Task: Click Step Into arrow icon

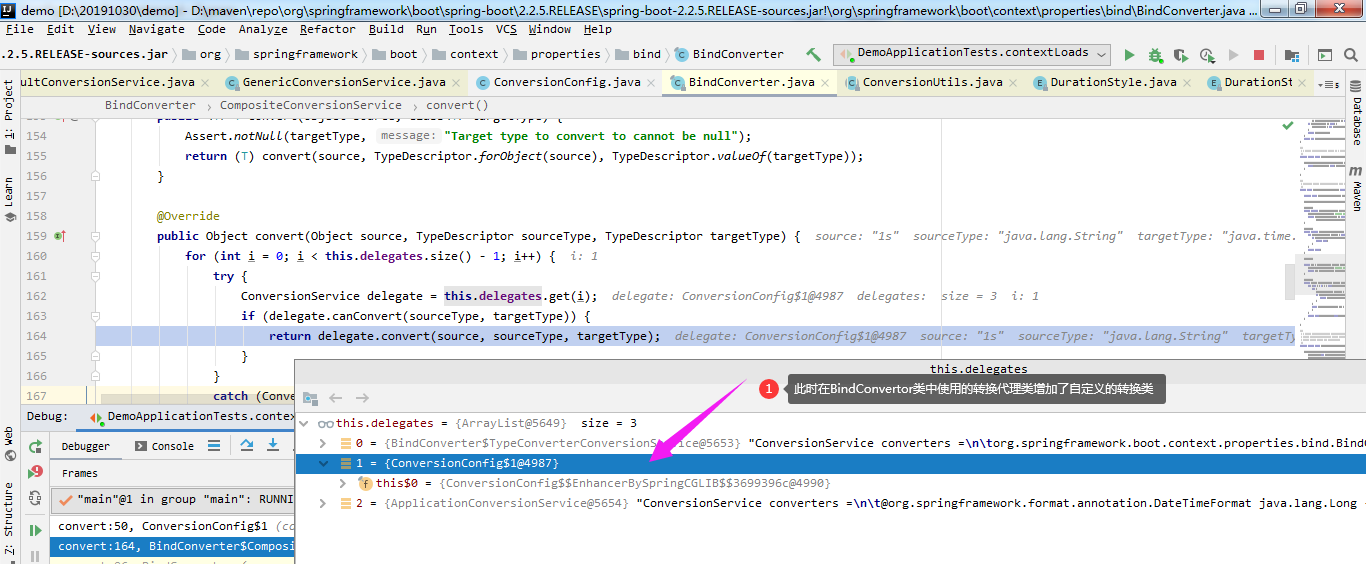Action: pyautogui.click(x=272, y=446)
